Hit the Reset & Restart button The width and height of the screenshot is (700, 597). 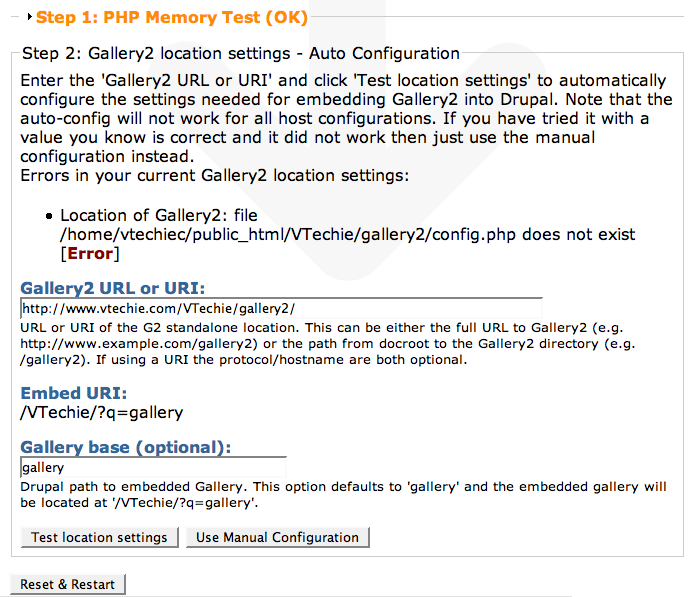point(68,584)
